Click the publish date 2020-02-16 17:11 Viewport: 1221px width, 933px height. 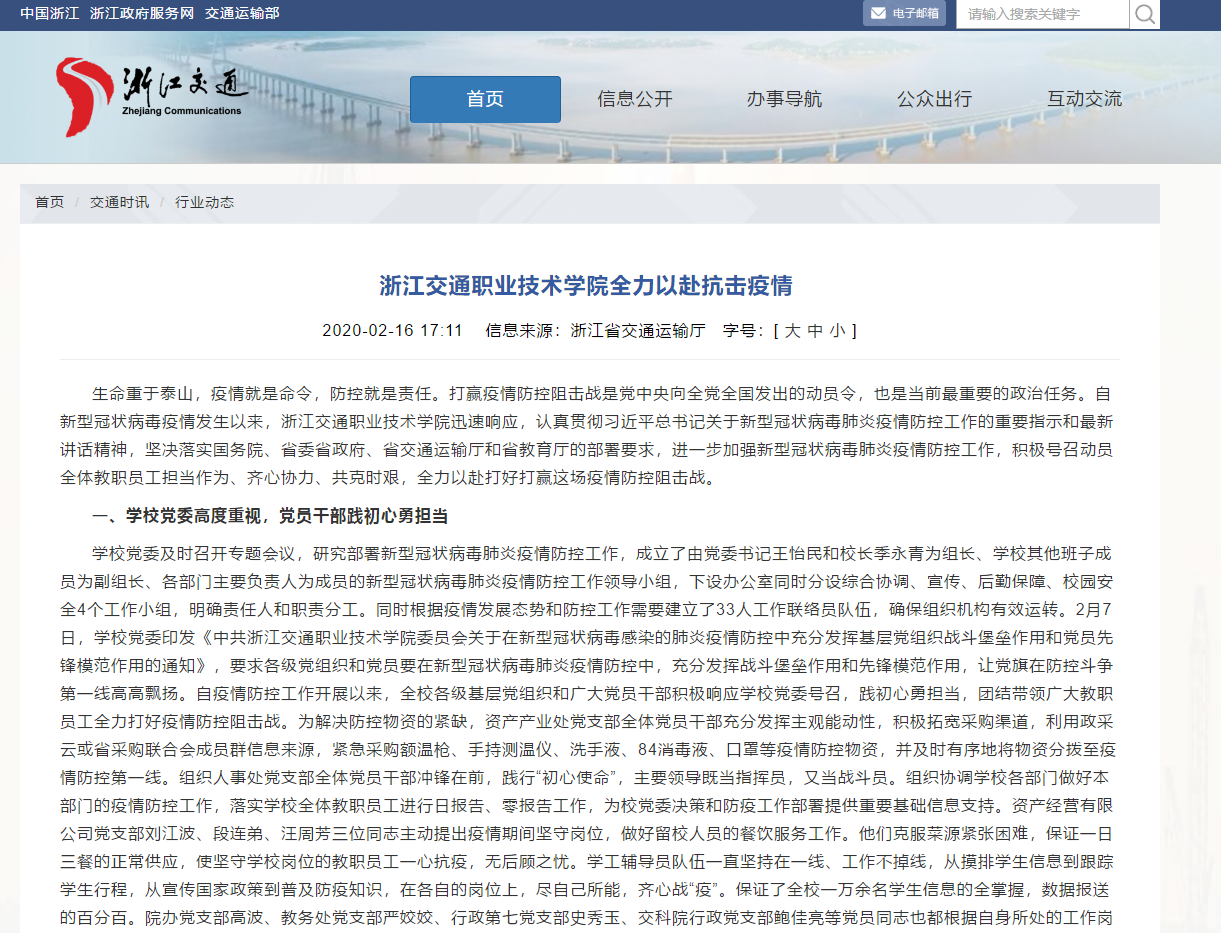(x=392, y=330)
